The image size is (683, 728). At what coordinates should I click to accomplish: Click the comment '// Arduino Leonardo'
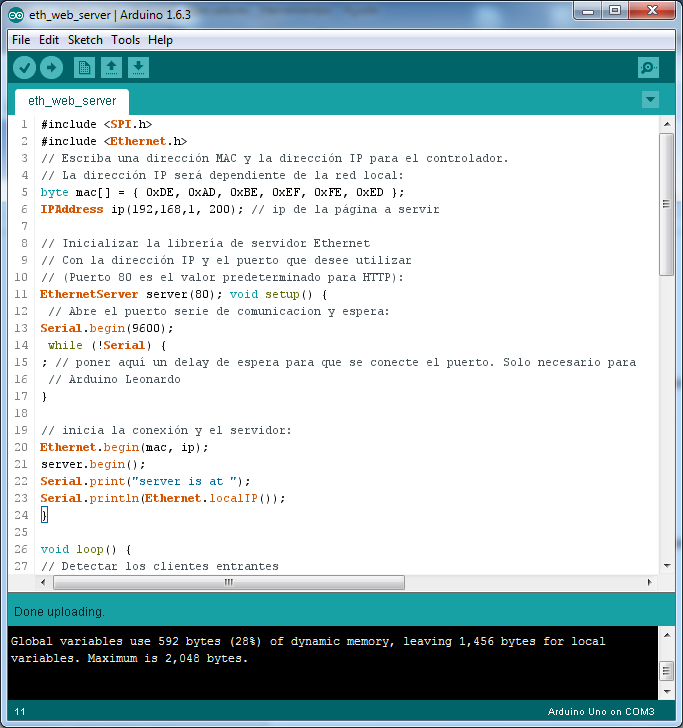[114, 379]
